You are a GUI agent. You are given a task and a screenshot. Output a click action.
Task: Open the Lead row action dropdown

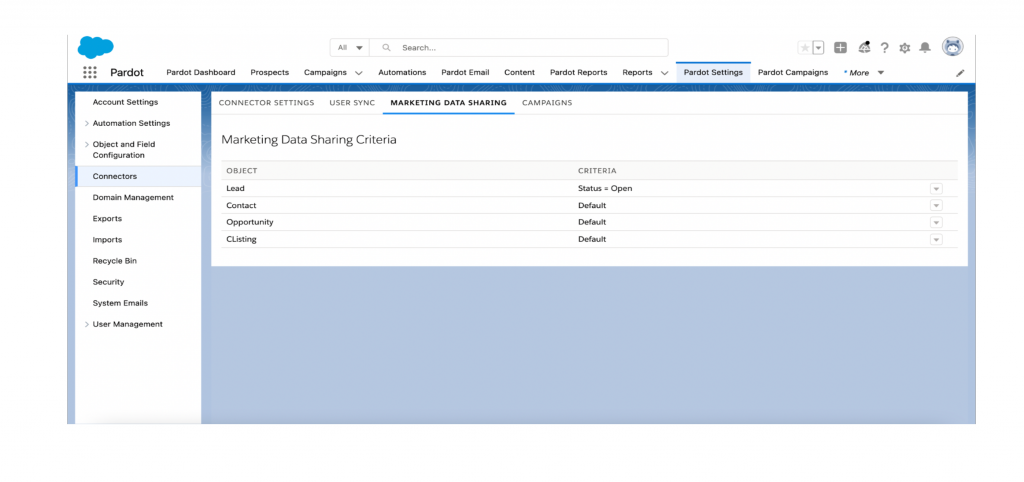(936, 188)
